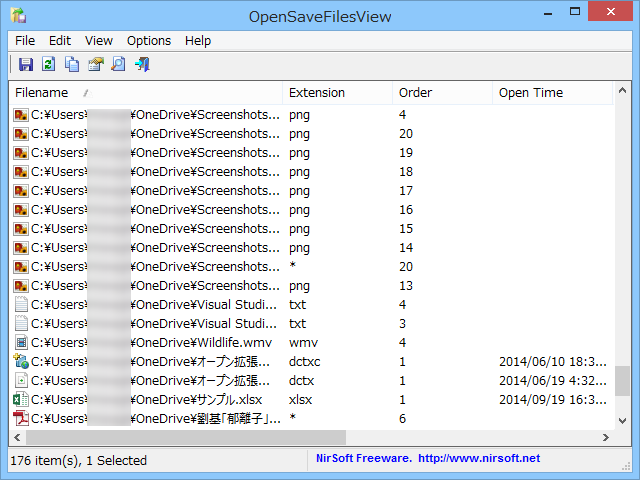
Task: Select the Screenshots row with order 15
Action: tap(312, 229)
